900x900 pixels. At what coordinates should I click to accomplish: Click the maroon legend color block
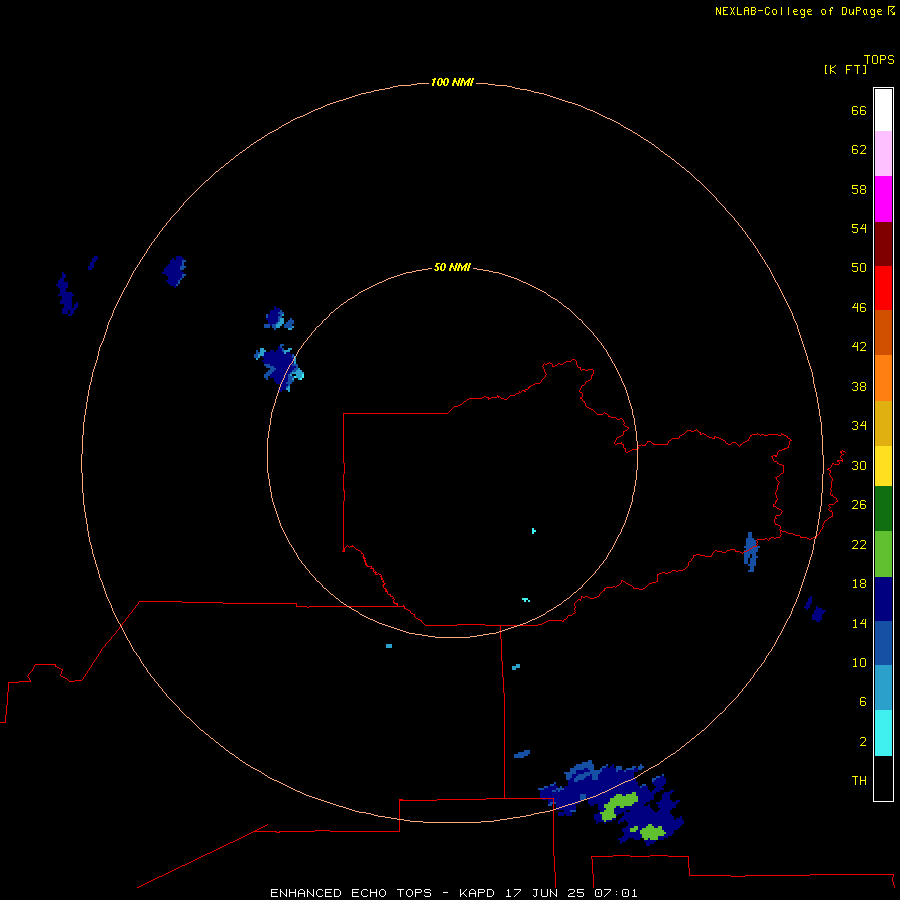tap(883, 243)
